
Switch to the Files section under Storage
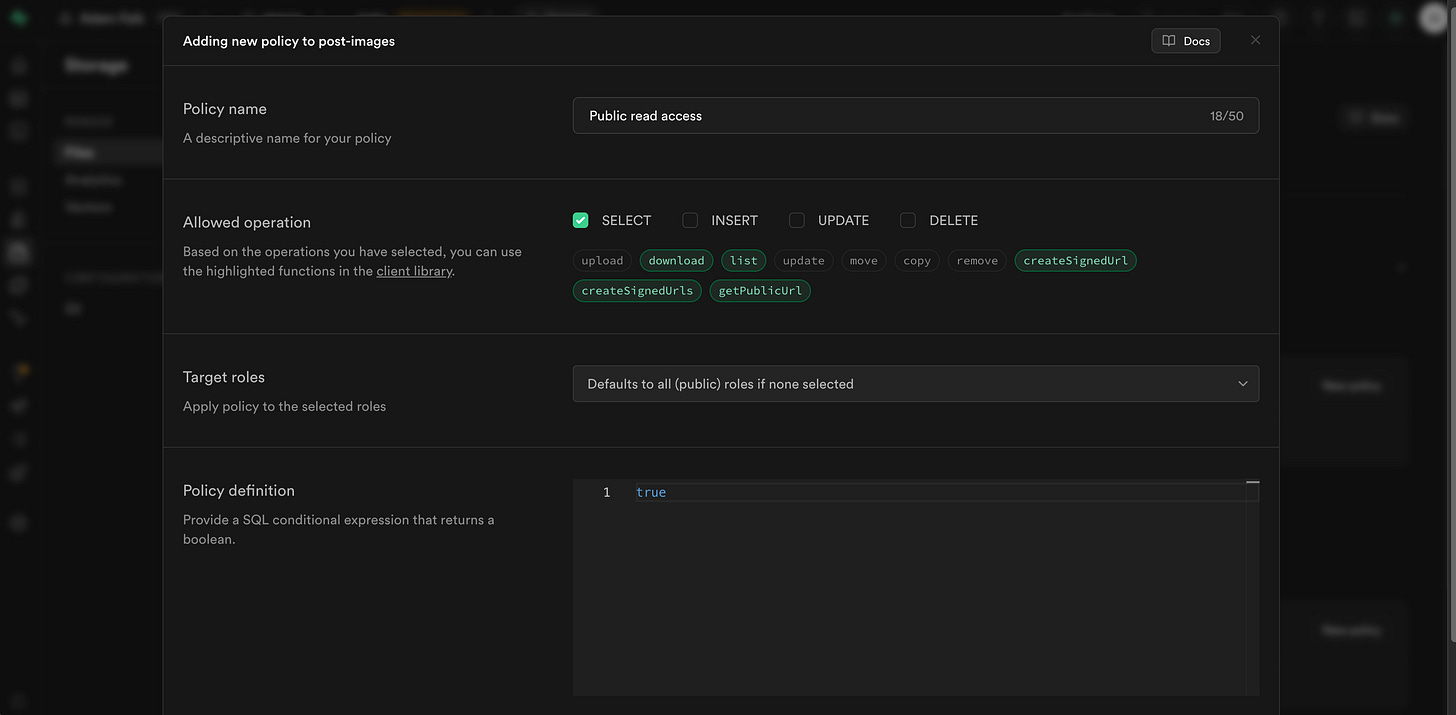point(79,151)
